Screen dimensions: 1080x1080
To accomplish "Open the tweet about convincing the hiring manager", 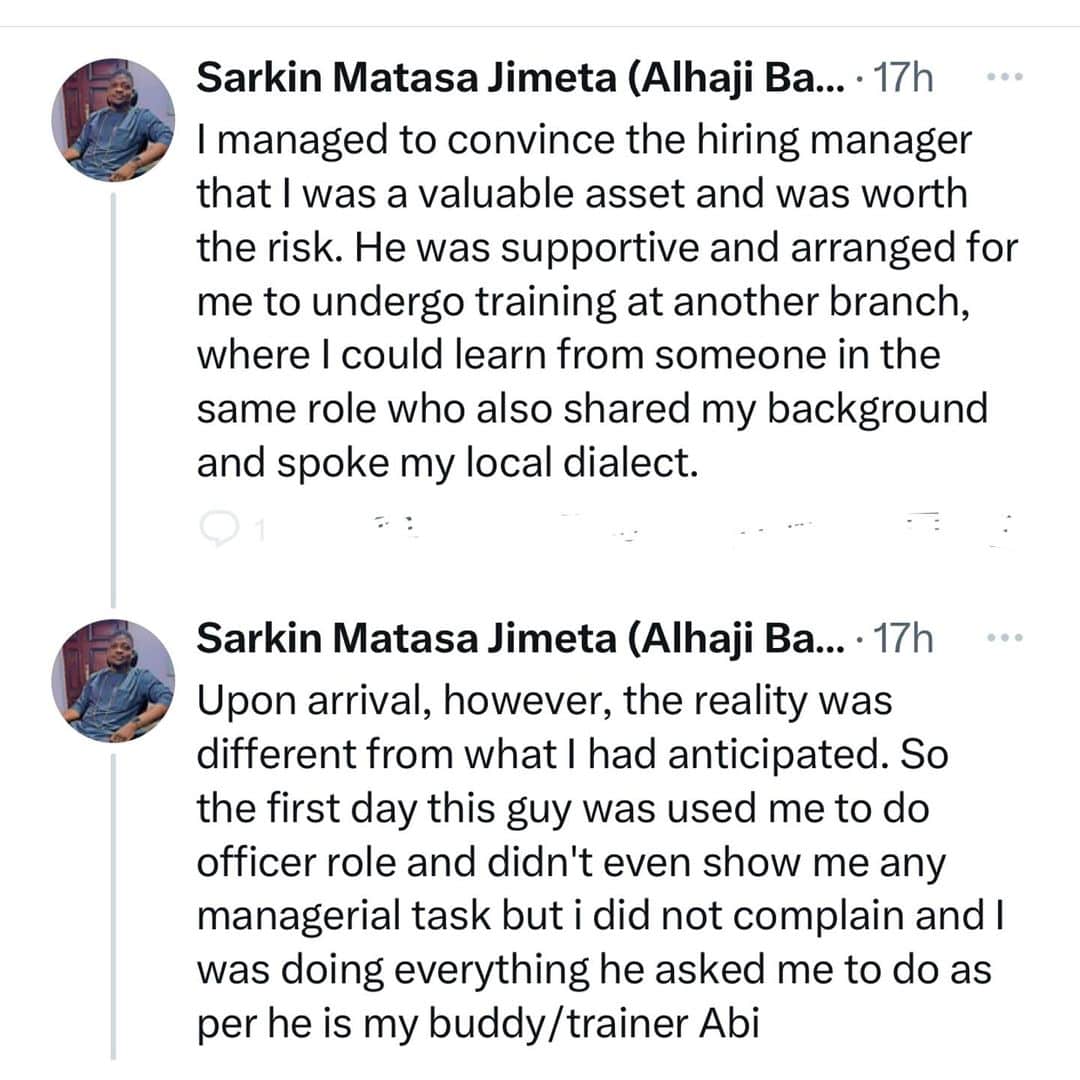I will click(x=590, y=300).
